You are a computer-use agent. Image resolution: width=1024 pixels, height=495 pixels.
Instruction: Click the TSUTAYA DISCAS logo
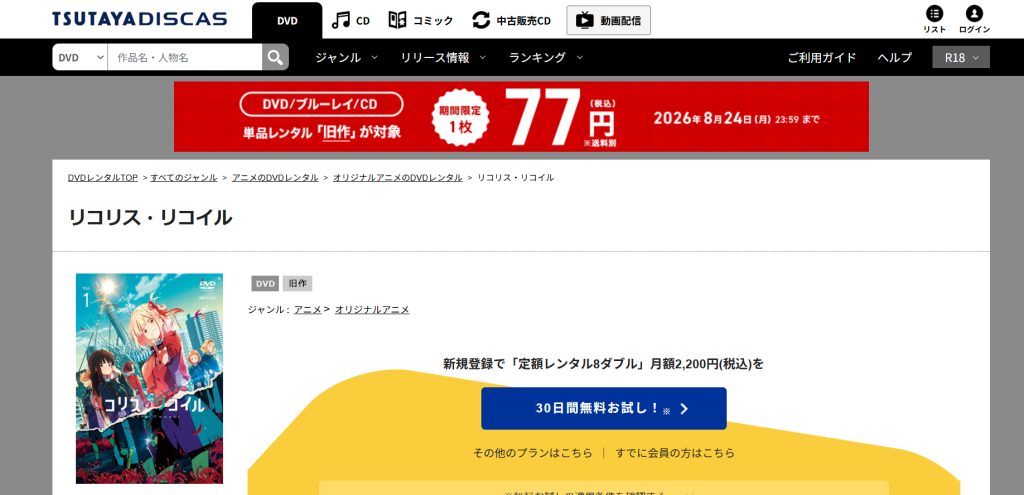140,19
